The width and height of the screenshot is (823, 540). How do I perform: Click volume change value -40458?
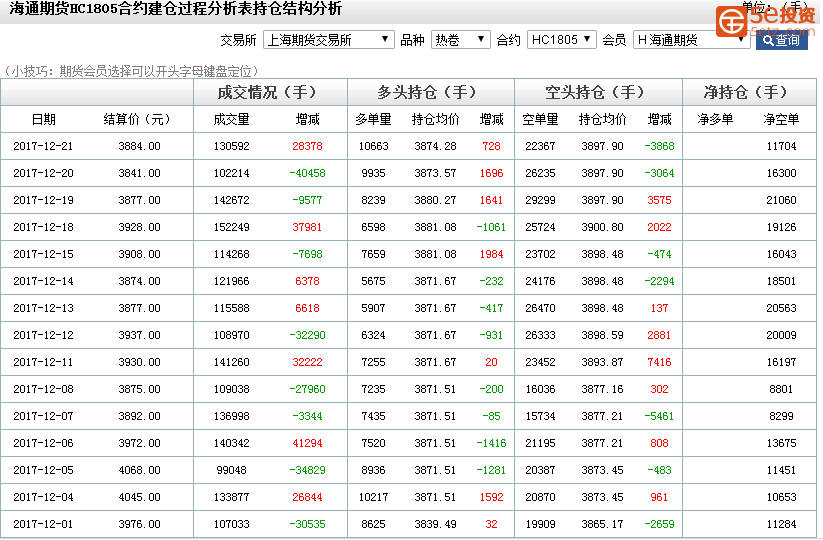pyautogui.click(x=308, y=173)
